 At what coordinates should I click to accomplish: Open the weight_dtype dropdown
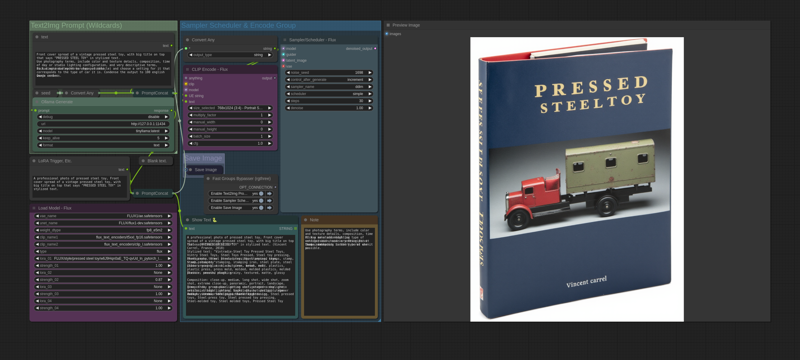104,230
